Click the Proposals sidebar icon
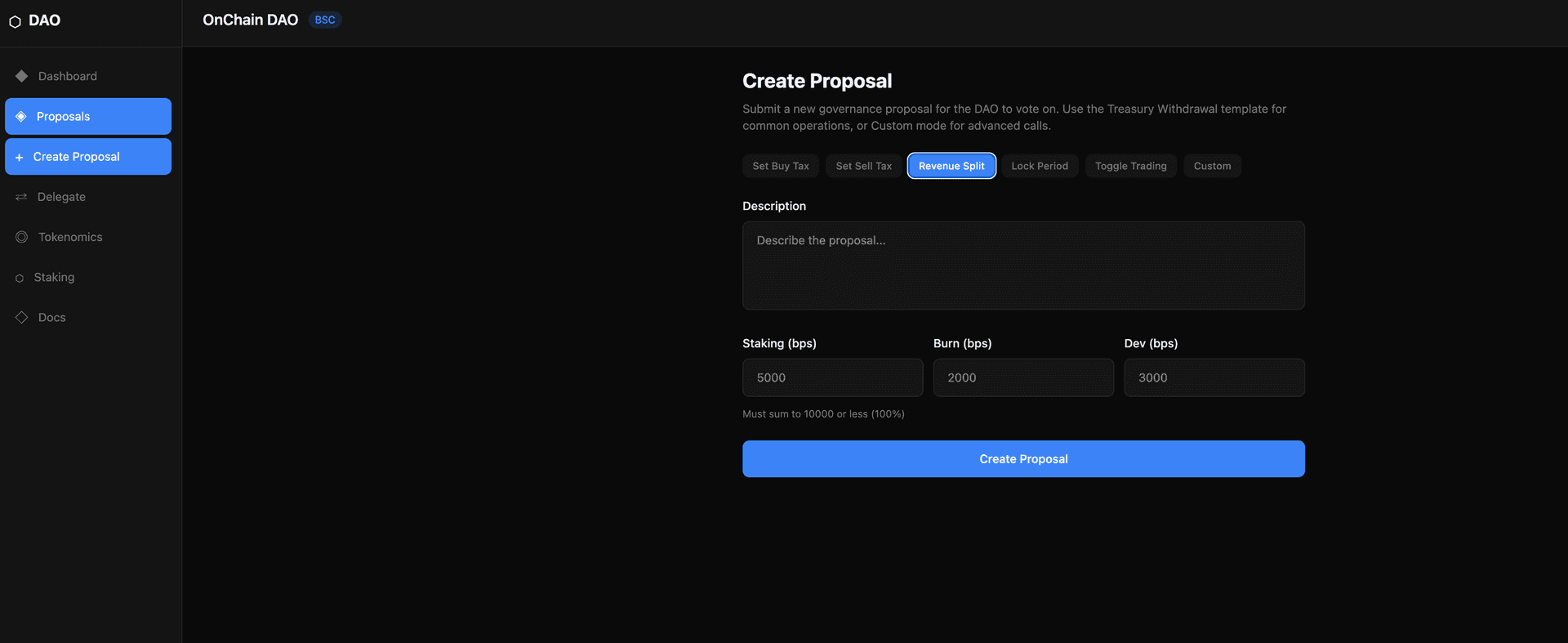 (21, 117)
